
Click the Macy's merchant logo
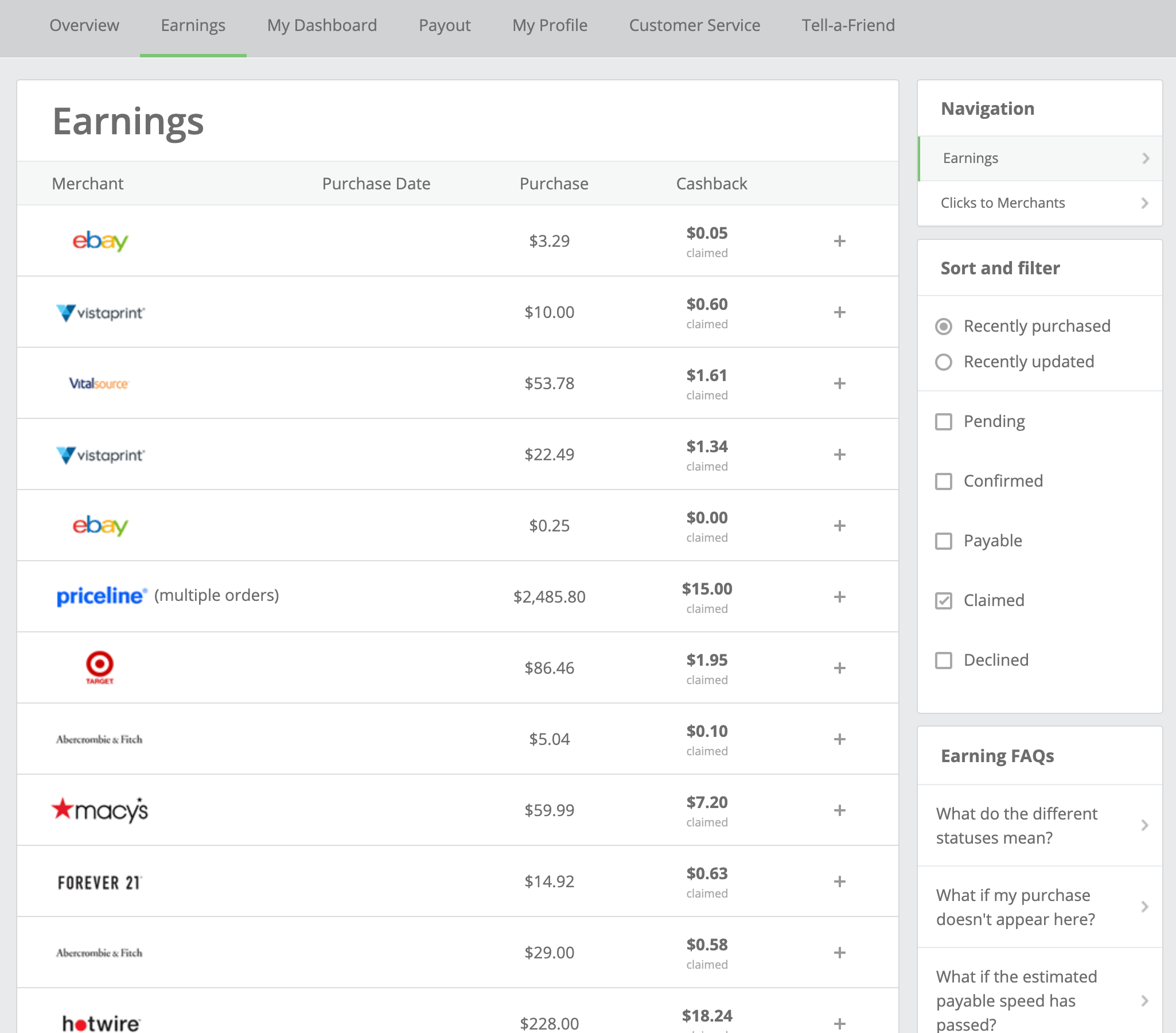(x=100, y=810)
